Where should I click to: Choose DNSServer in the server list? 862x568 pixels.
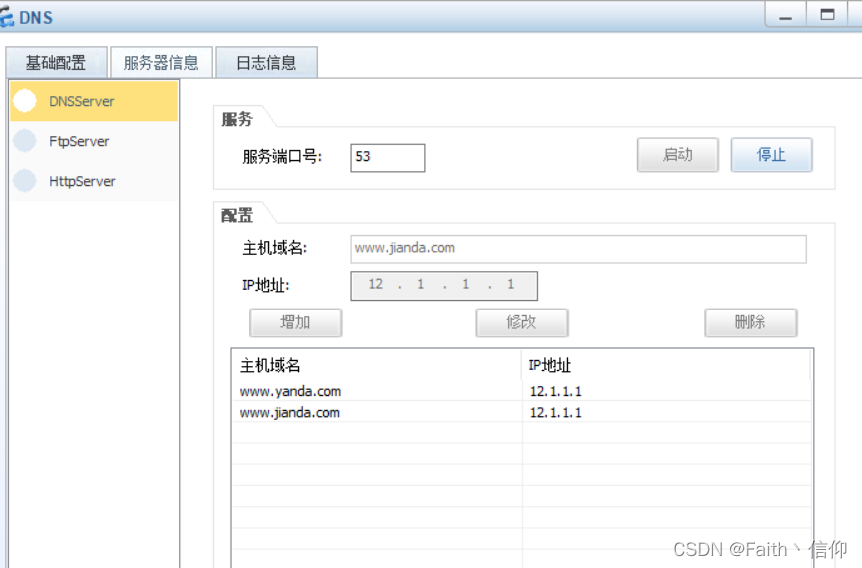pos(94,101)
